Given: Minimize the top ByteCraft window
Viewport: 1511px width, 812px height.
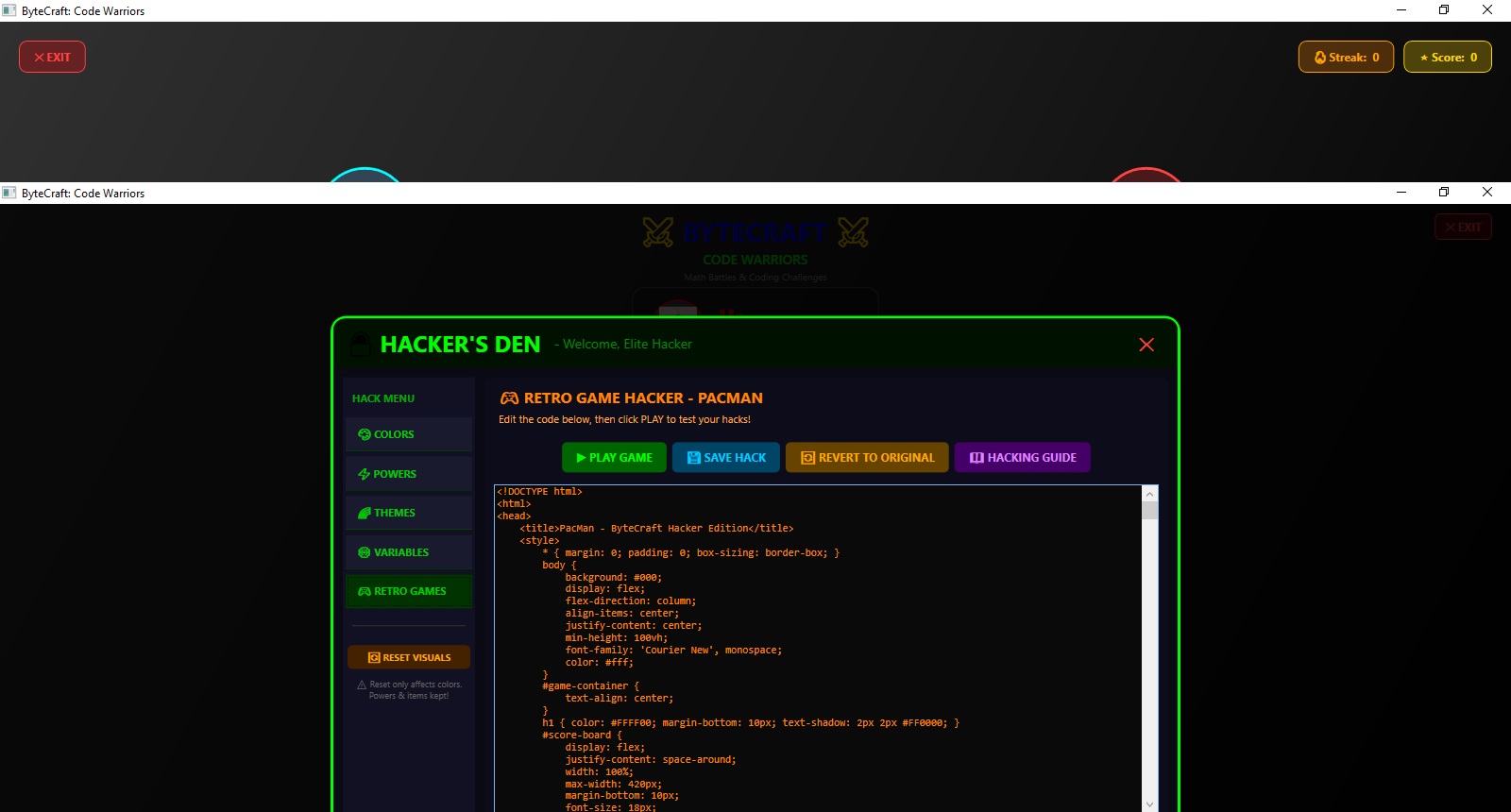Looking at the screenshot, I should click(x=1401, y=10).
